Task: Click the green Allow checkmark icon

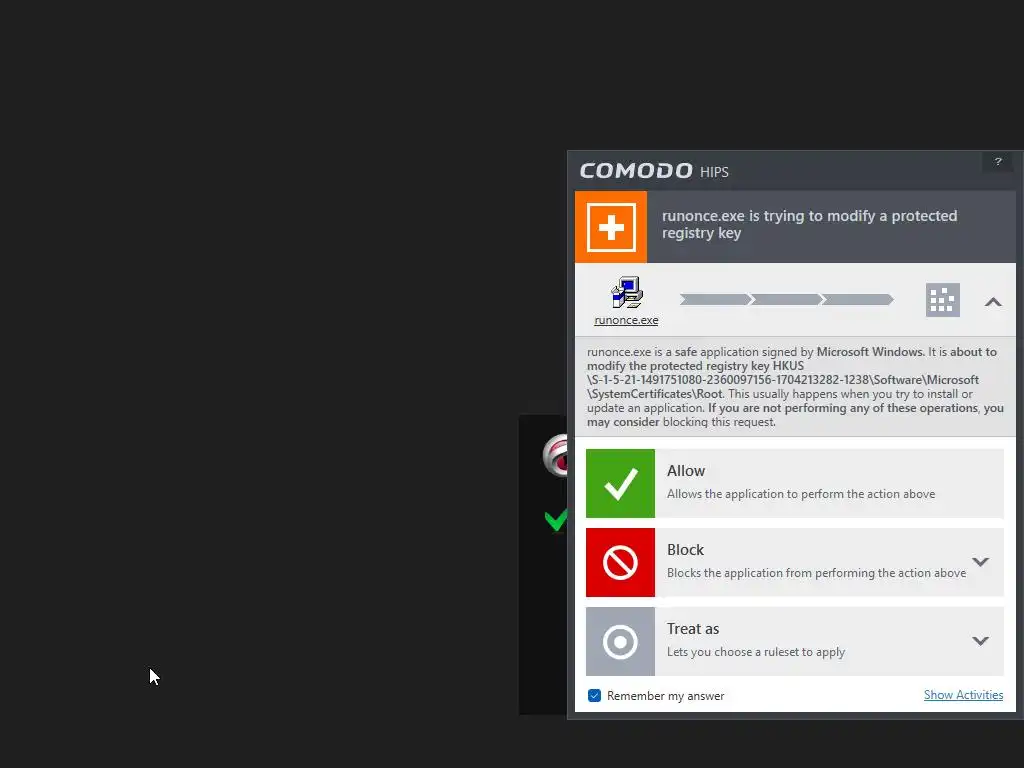Action: click(x=620, y=483)
